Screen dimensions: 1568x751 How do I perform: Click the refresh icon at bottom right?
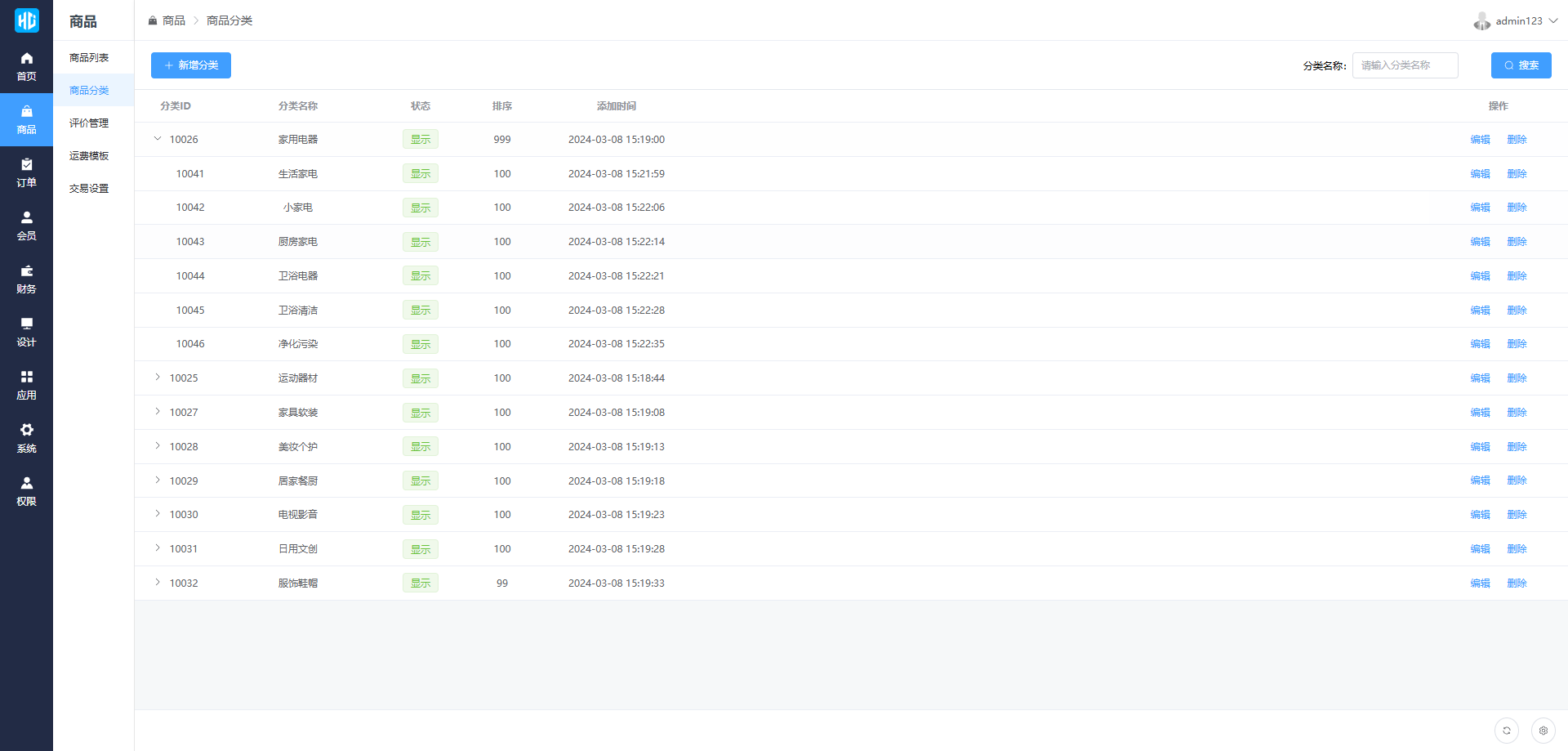[x=1506, y=731]
